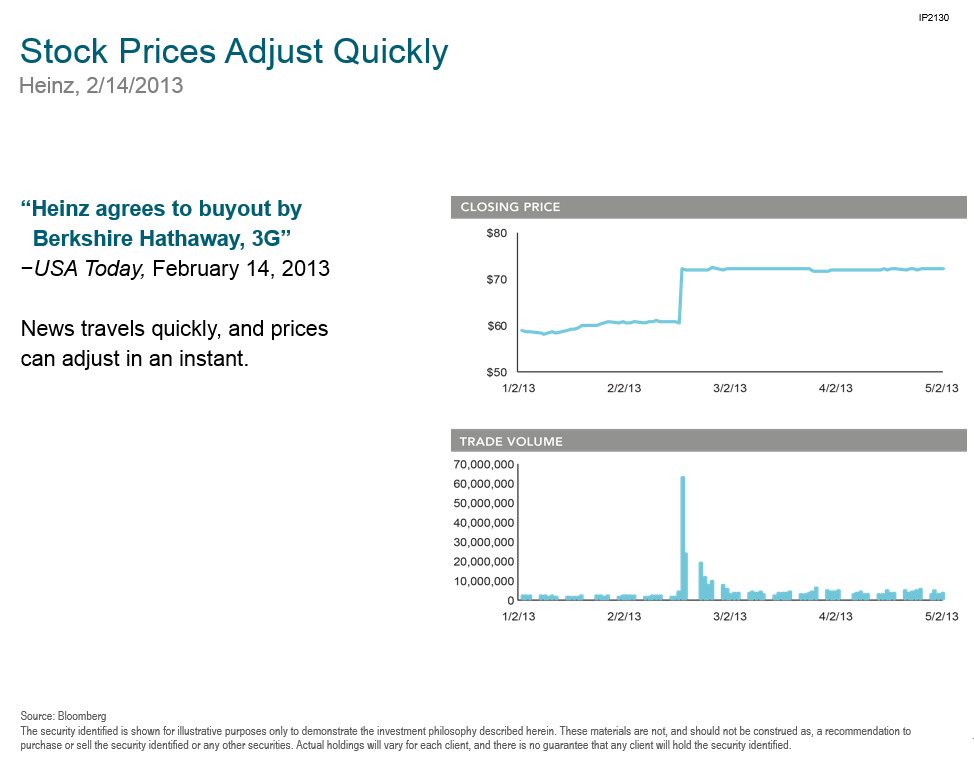Click the '60,000,000' volume axis label
Screen dimensions: 974x767
tap(484, 484)
